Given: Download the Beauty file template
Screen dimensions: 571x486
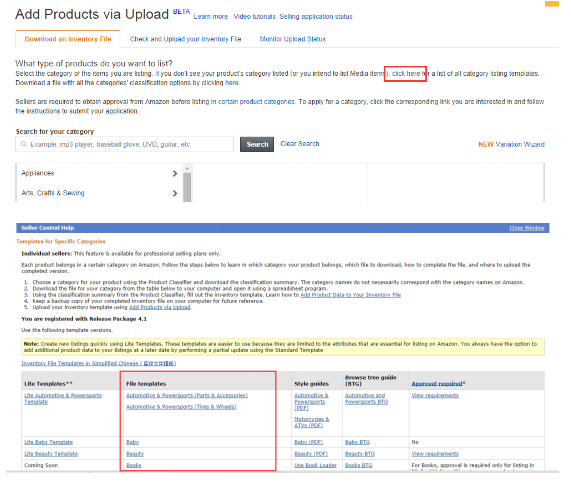Looking at the screenshot, I should [x=135, y=454].
